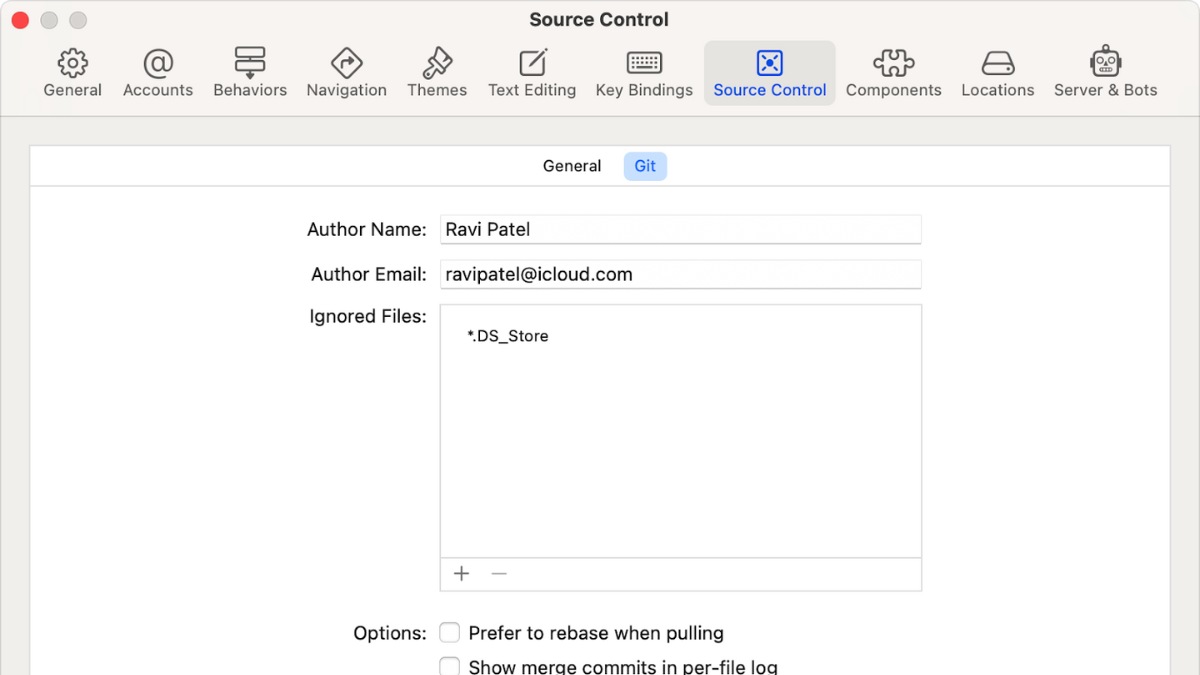Switch to the General sub-tab
The image size is (1200, 675).
tap(572, 166)
